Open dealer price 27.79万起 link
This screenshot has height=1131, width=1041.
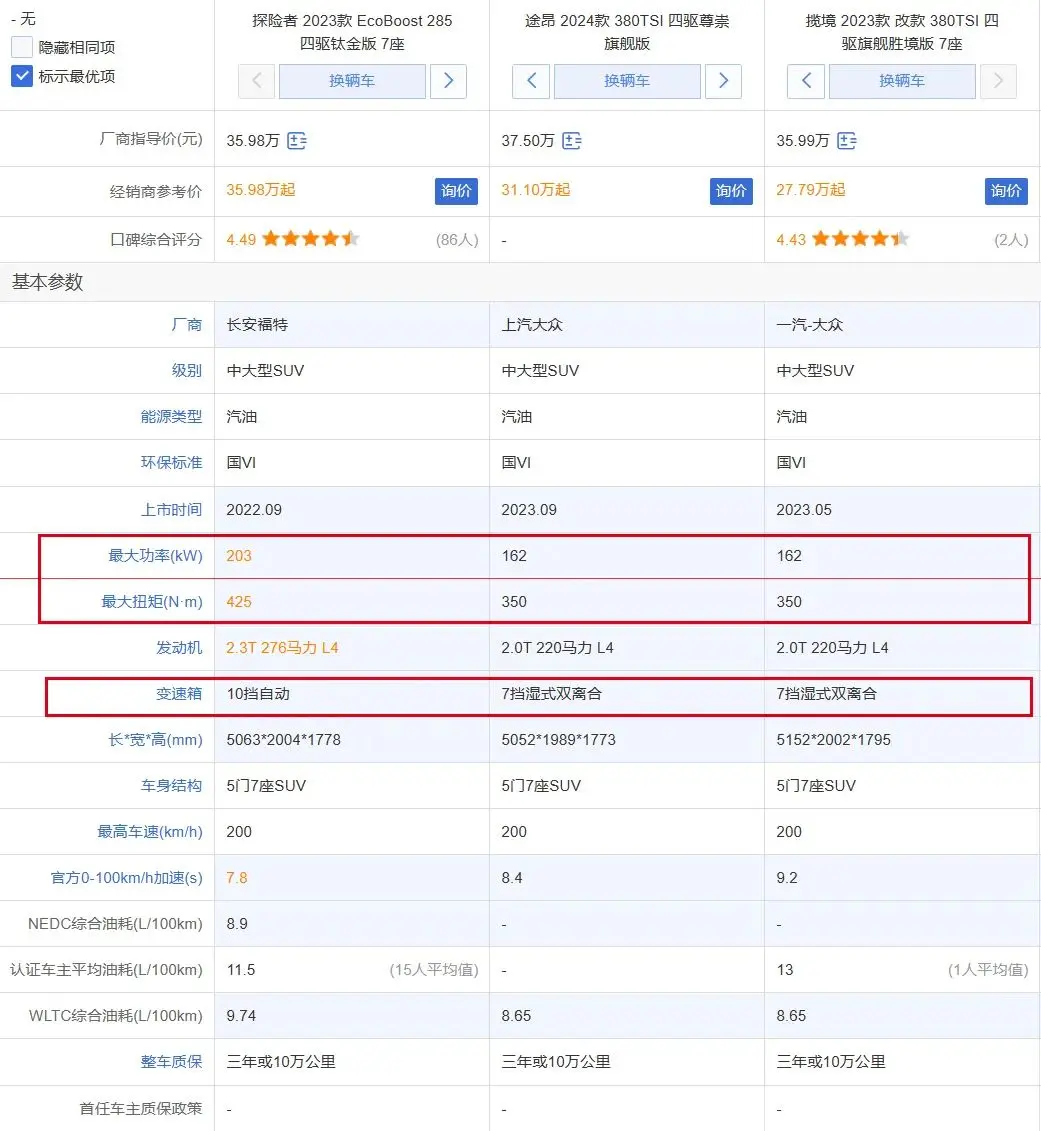tap(811, 190)
